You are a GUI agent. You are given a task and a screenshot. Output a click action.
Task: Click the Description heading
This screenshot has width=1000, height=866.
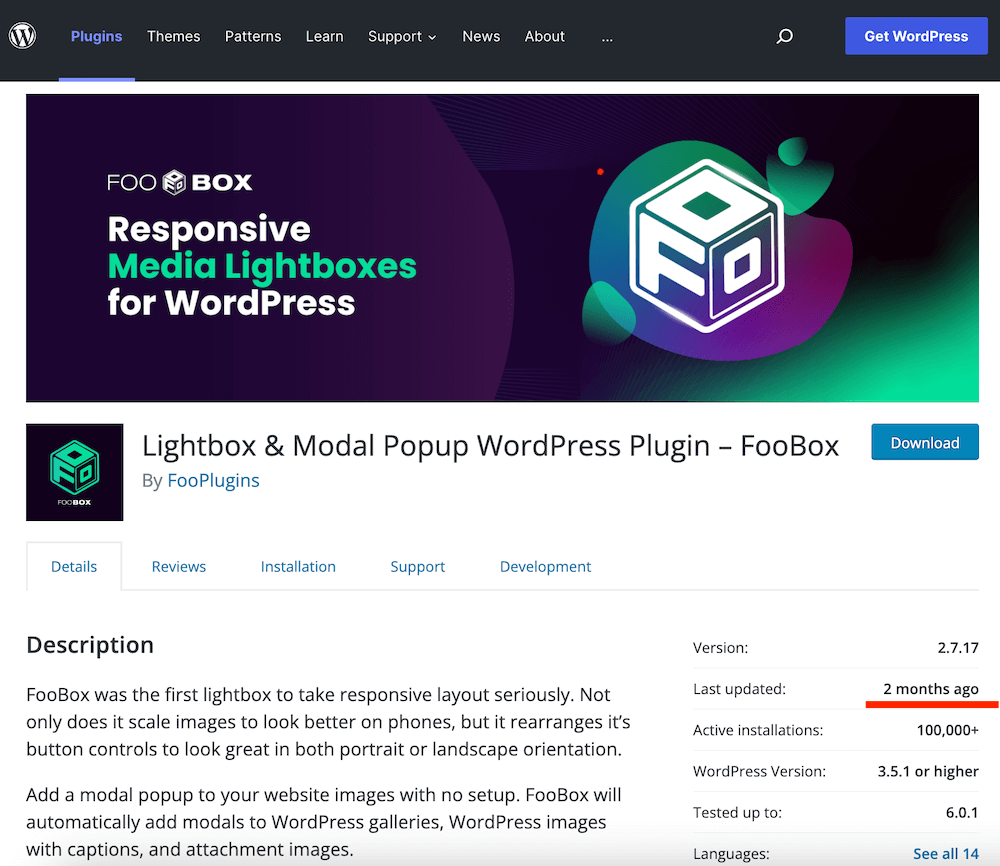pyautogui.click(x=90, y=645)
